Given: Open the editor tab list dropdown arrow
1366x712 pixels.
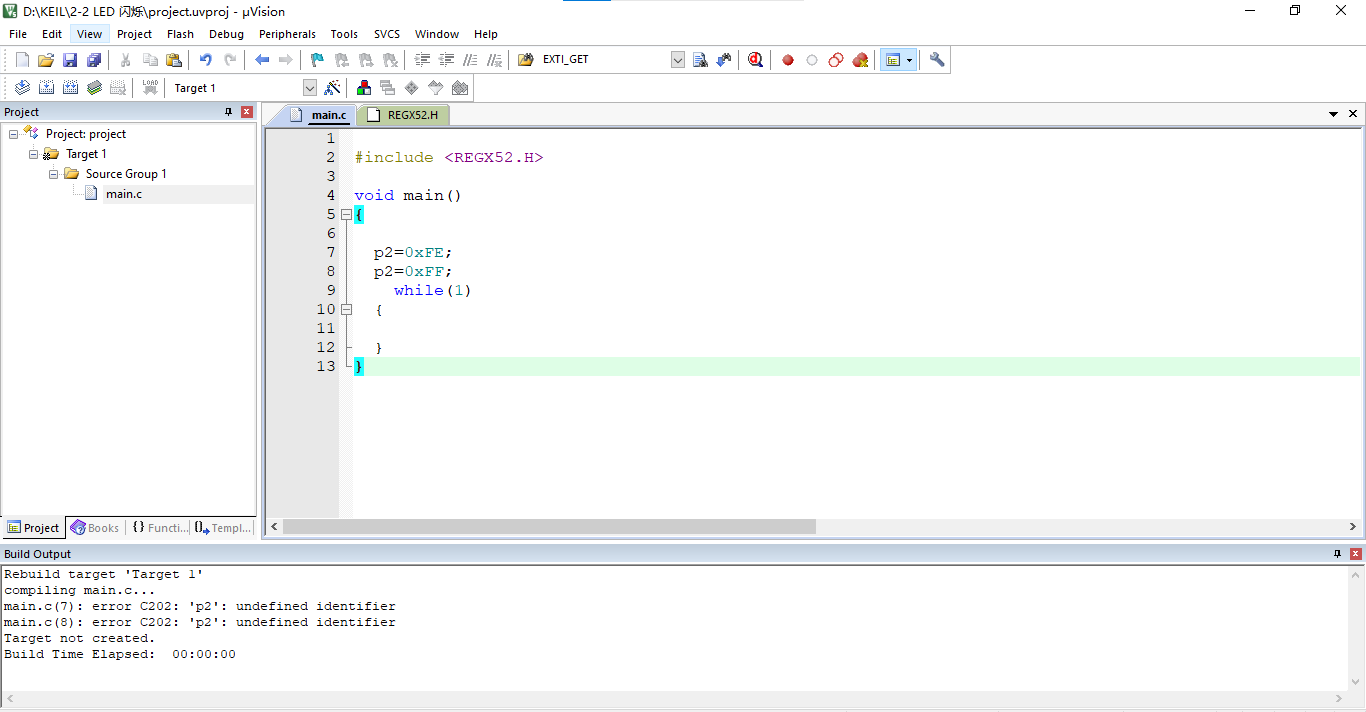Looking at the screenshot, I should tap(1333, 114).
